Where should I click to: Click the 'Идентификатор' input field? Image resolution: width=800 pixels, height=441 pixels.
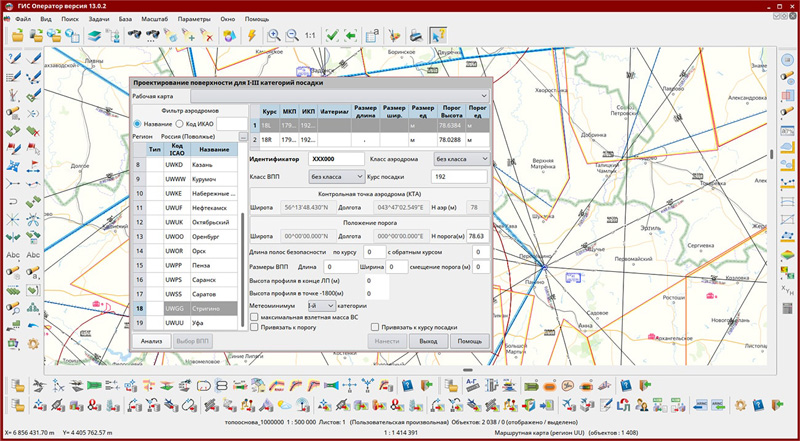point(336,159)
